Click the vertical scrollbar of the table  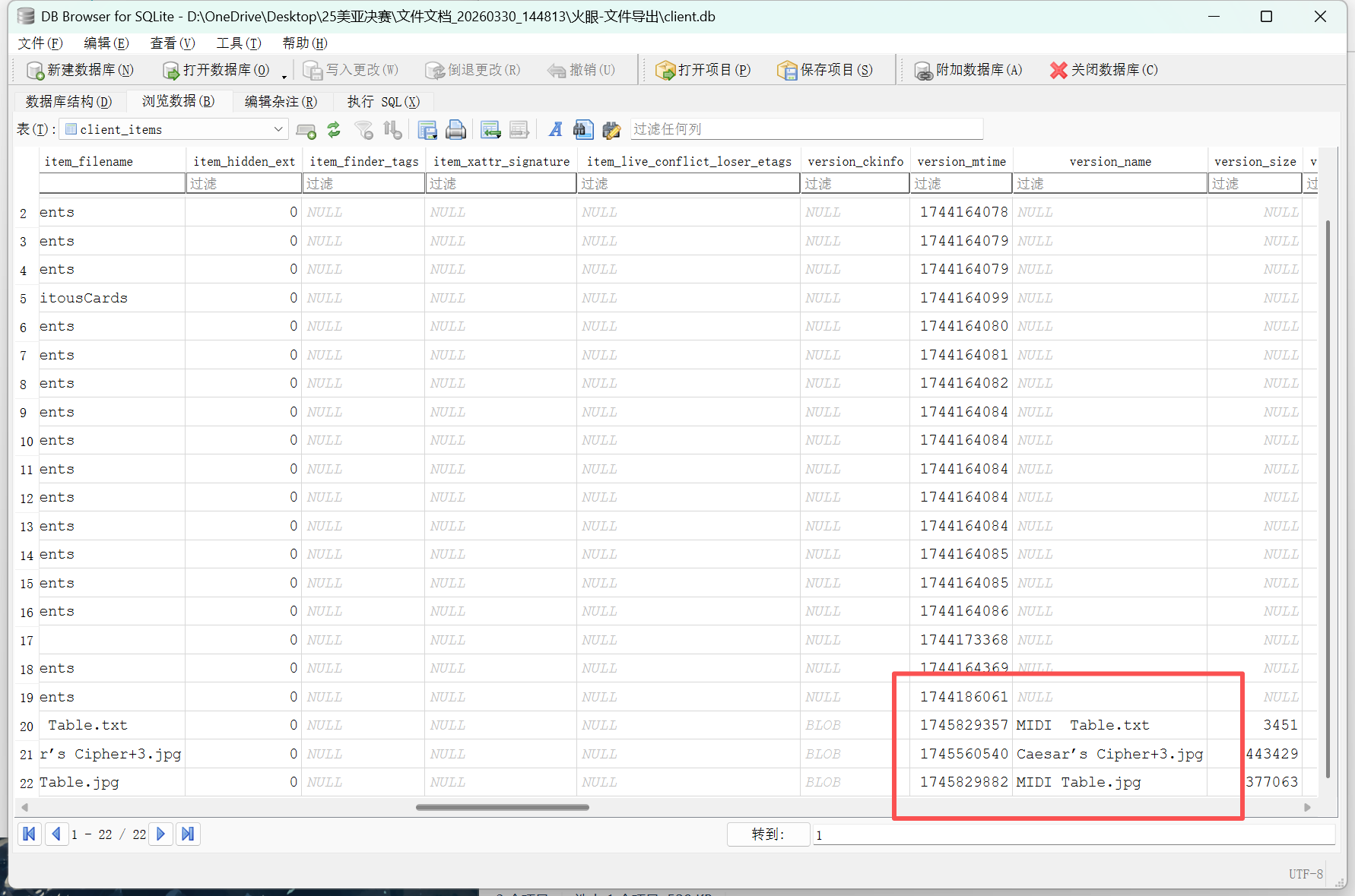tap(1328, 499)
